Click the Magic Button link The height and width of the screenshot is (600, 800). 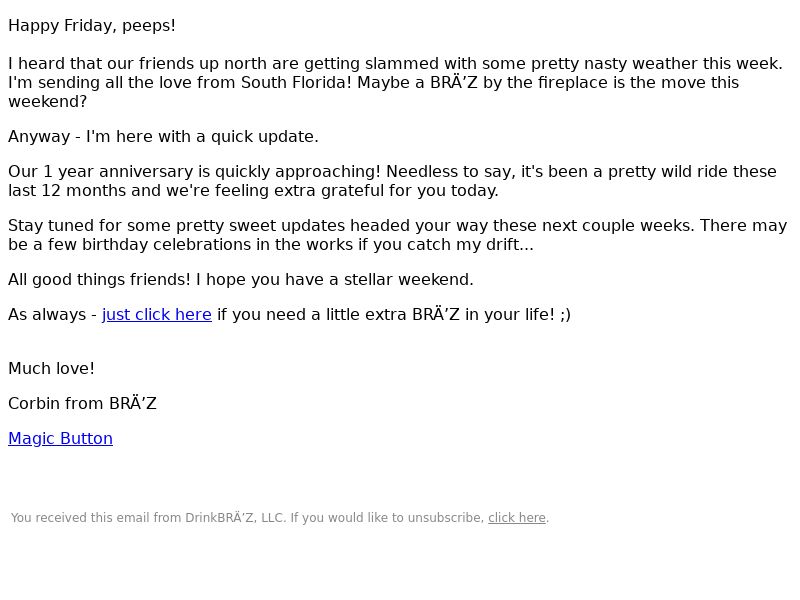[x=60, y=439]
